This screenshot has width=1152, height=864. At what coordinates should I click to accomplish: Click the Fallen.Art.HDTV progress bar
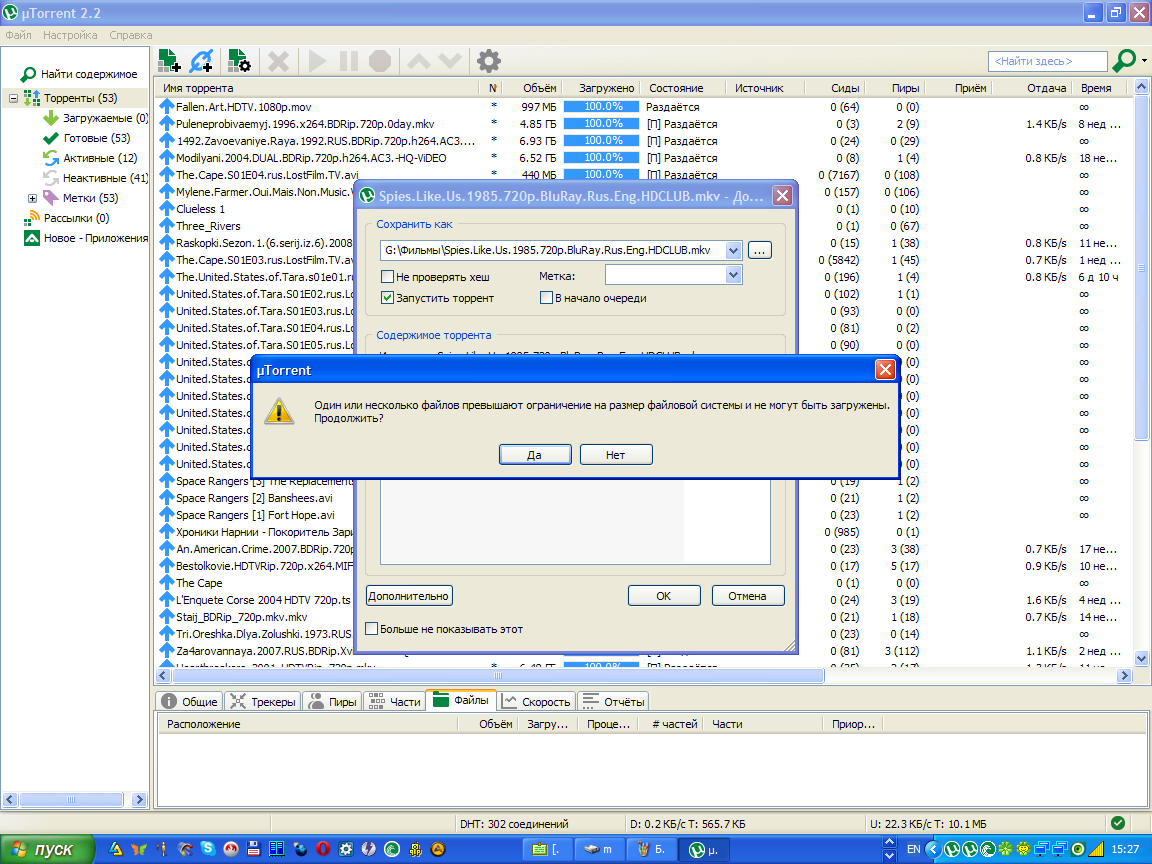[603, 107]
